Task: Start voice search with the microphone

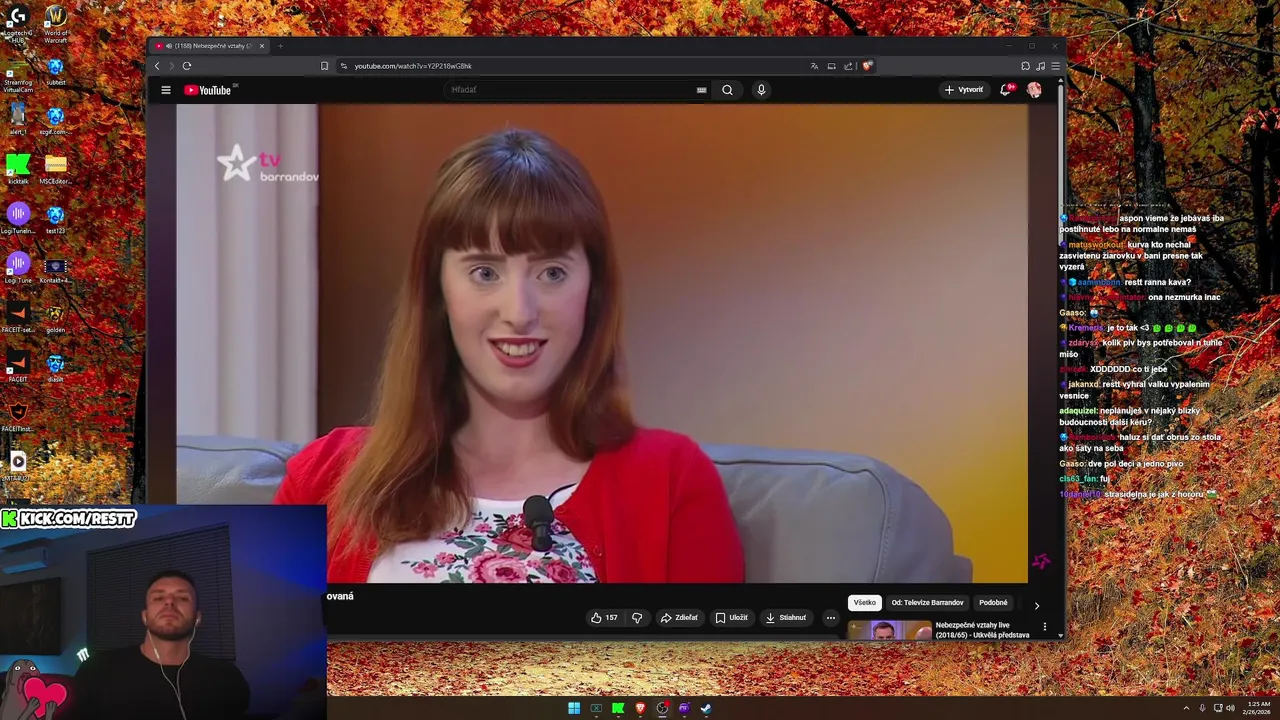Action: pos(761,90)
